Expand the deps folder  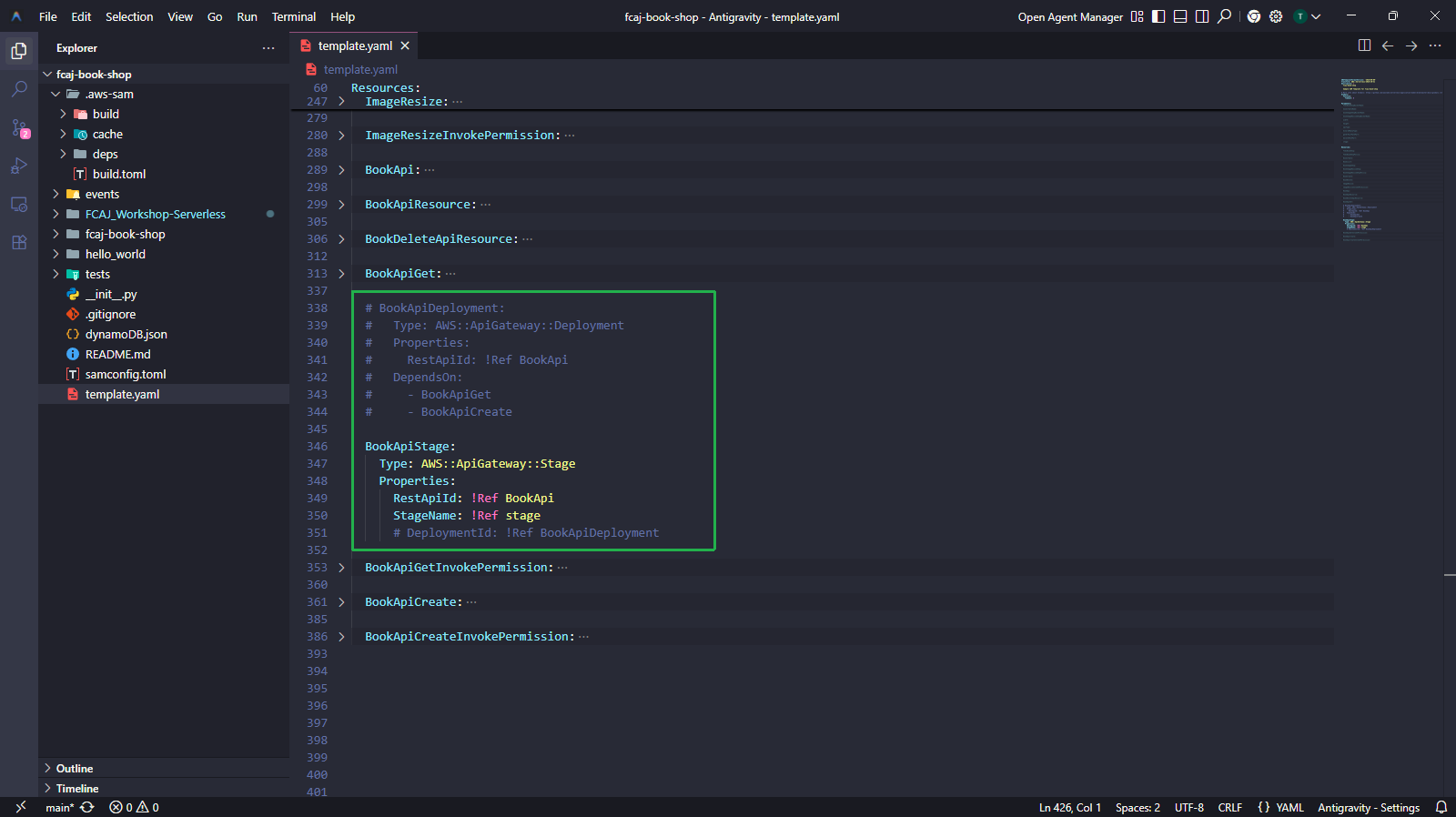pos(63,155)
